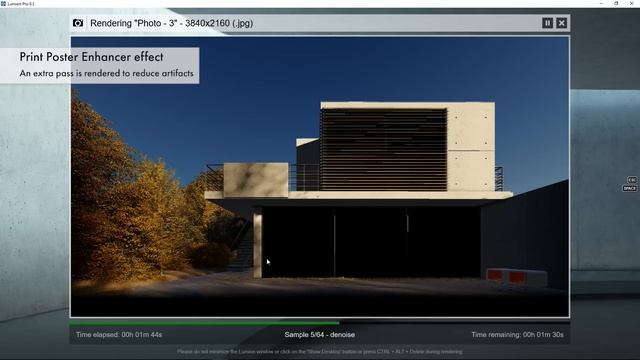640x360 pixels.
Task: Pause the rendering with the pause button
Action: (x=547, y=23)
